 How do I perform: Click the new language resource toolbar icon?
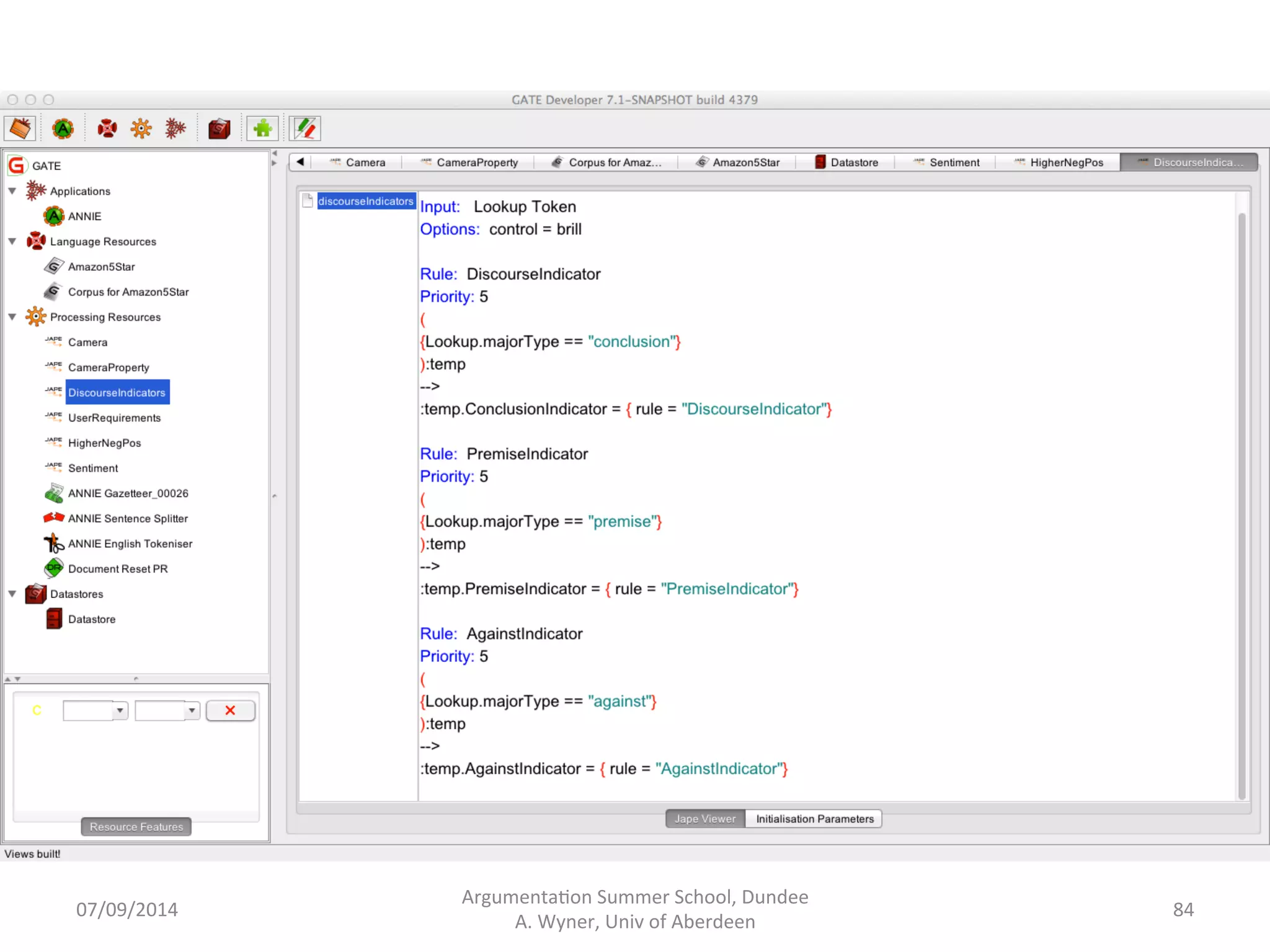[107, 129]
